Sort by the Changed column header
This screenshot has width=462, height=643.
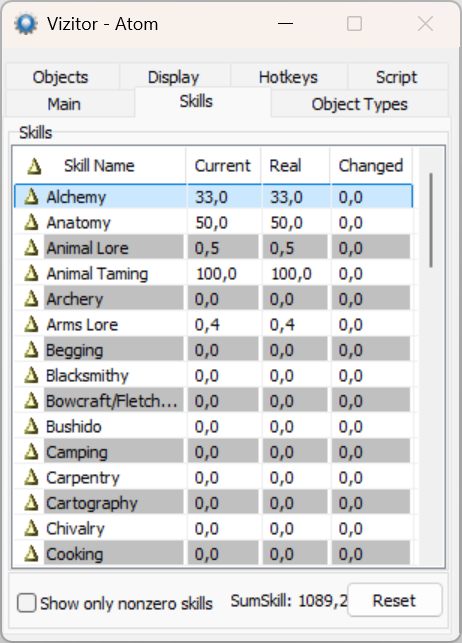point(371,166)
